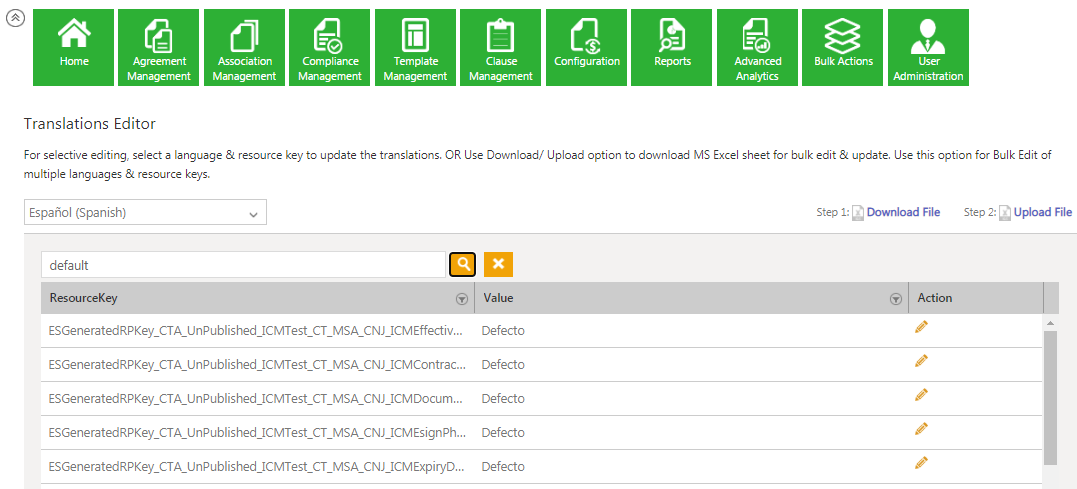Click the Download File link
Viewport: 1077px width, 489px height.
point(902,212)
